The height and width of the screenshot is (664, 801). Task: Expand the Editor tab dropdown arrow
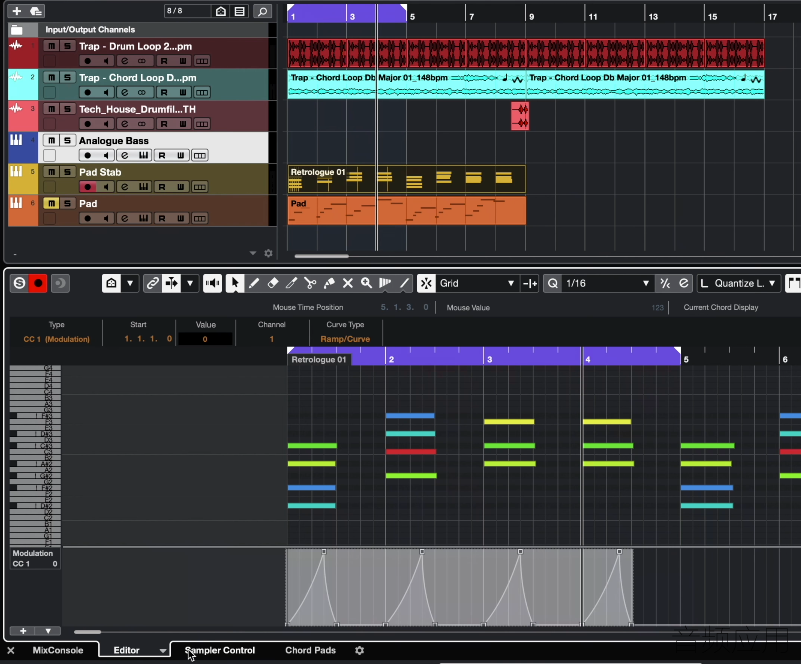163,651
